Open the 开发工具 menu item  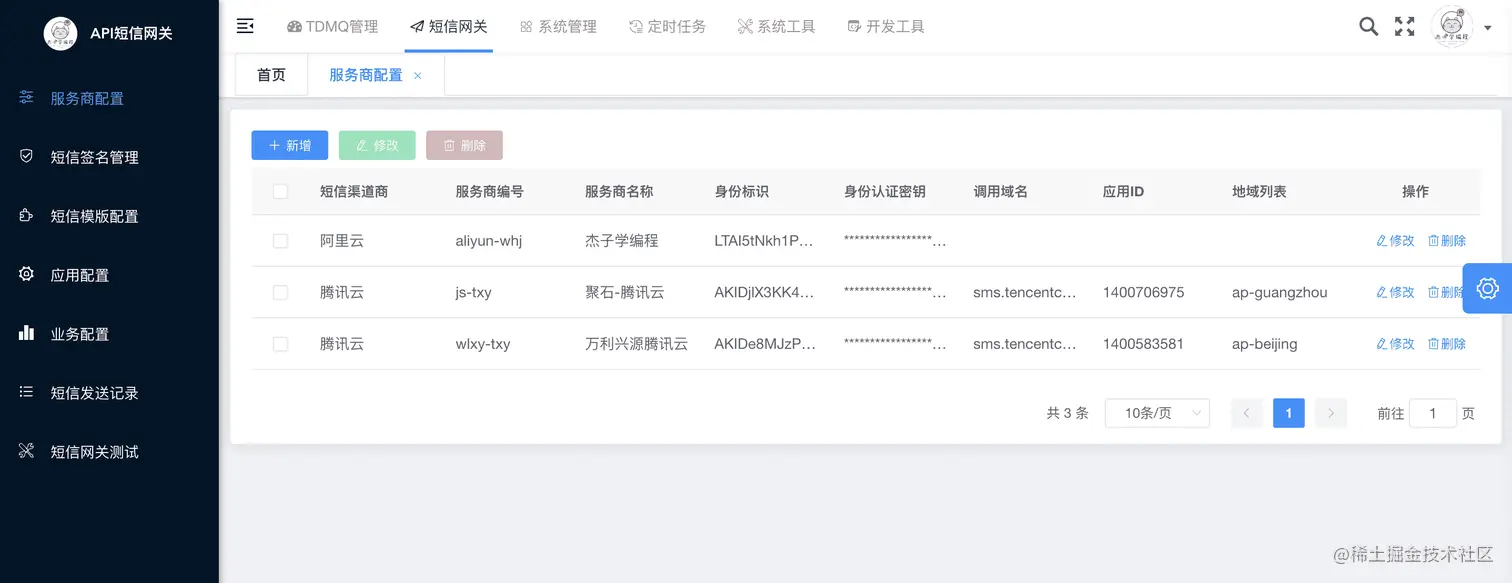[x=884, y=26]
